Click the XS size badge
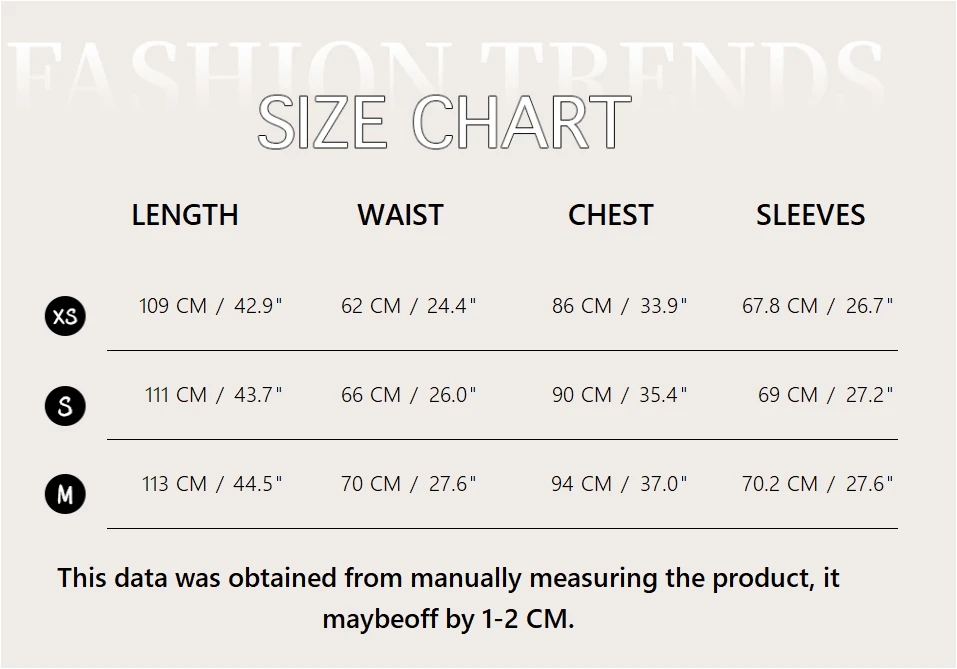The height and width of the screenshot is (669, 957). (66, 317)
